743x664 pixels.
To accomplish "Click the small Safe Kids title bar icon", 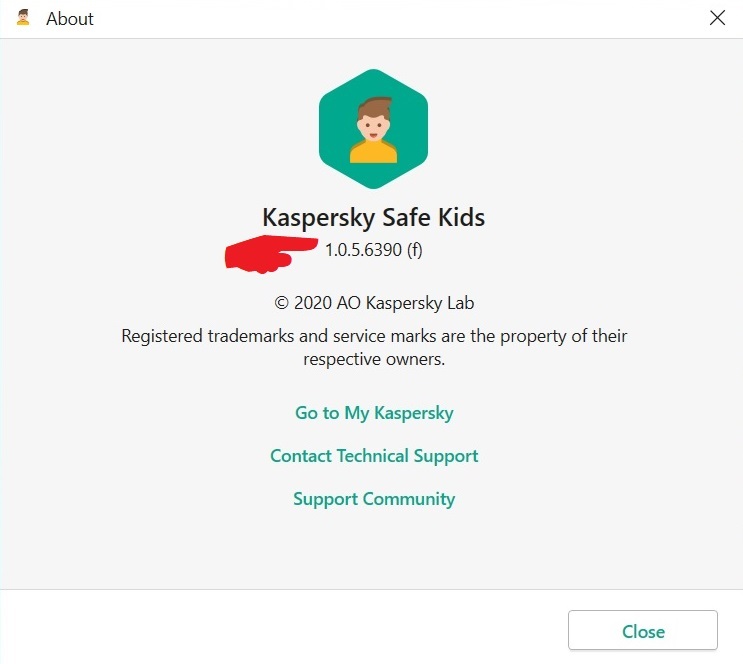I will tap(23, 18).
